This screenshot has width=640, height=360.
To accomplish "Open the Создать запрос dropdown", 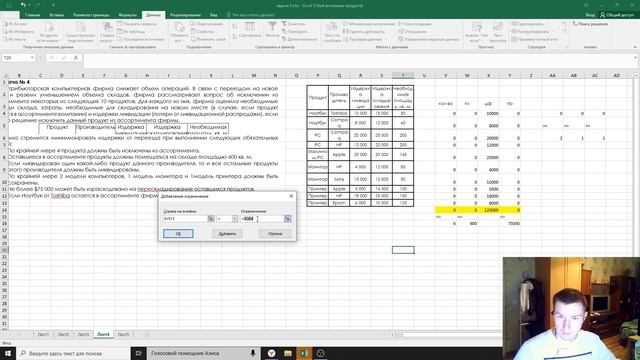I will [107, 32].
